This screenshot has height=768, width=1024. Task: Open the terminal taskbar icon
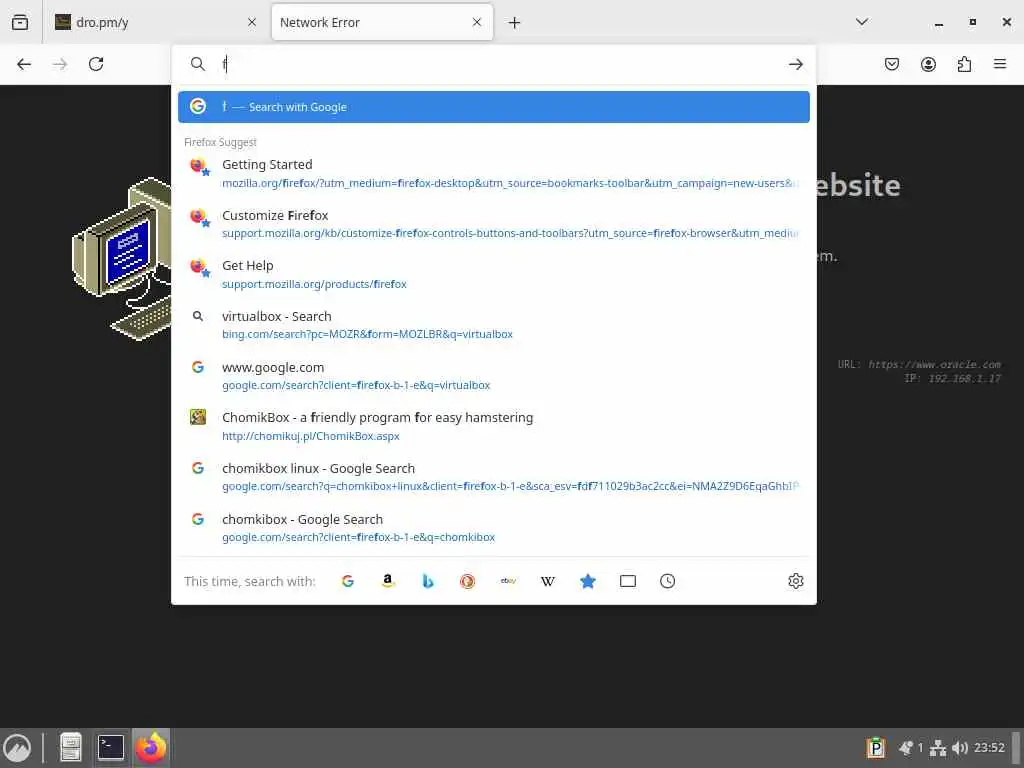[x=111, y=748]
